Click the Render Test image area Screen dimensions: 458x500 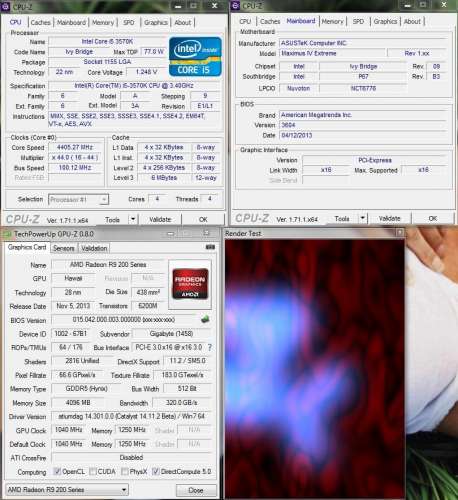tap(315, 369)
